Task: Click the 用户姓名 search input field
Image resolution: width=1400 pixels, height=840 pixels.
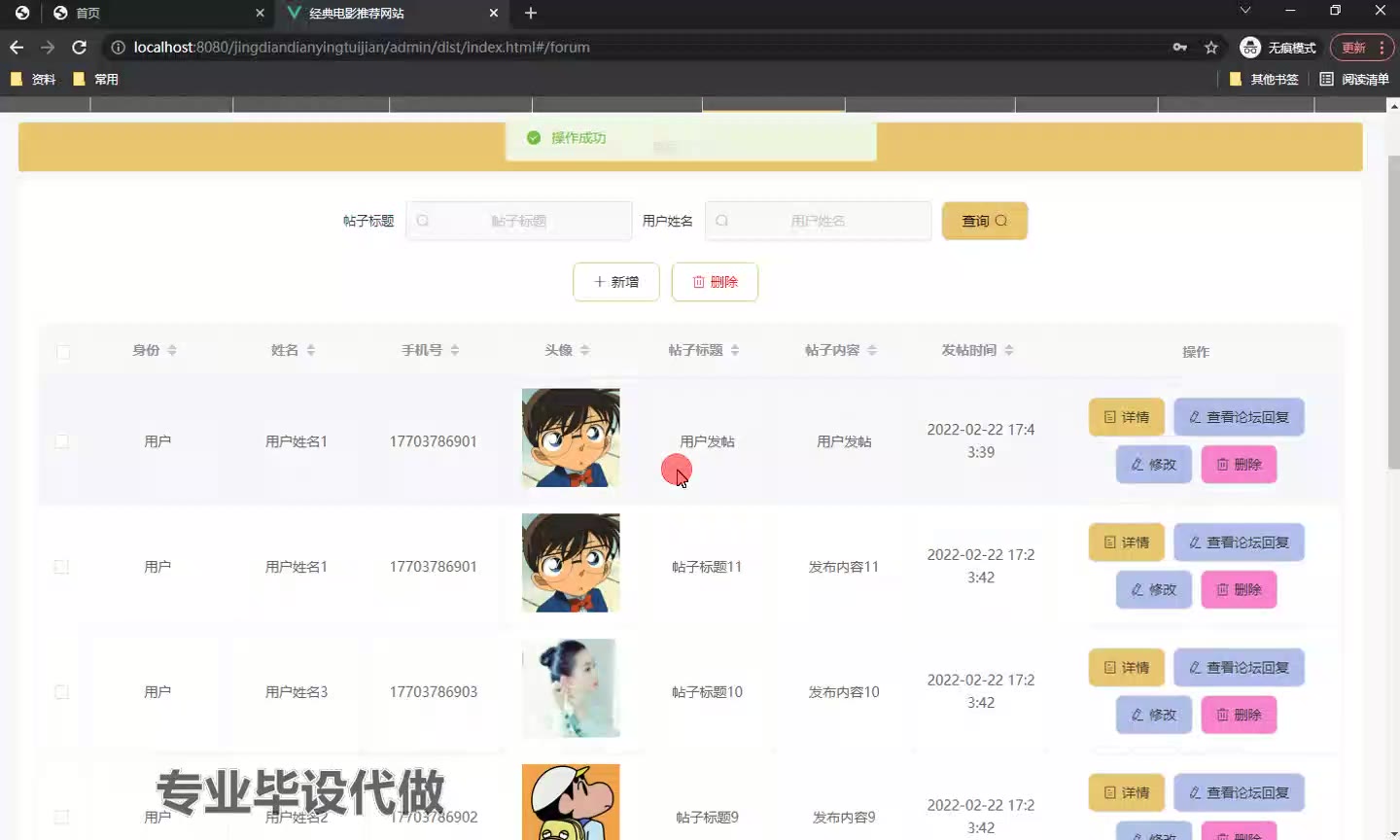Action: (818, 221)
